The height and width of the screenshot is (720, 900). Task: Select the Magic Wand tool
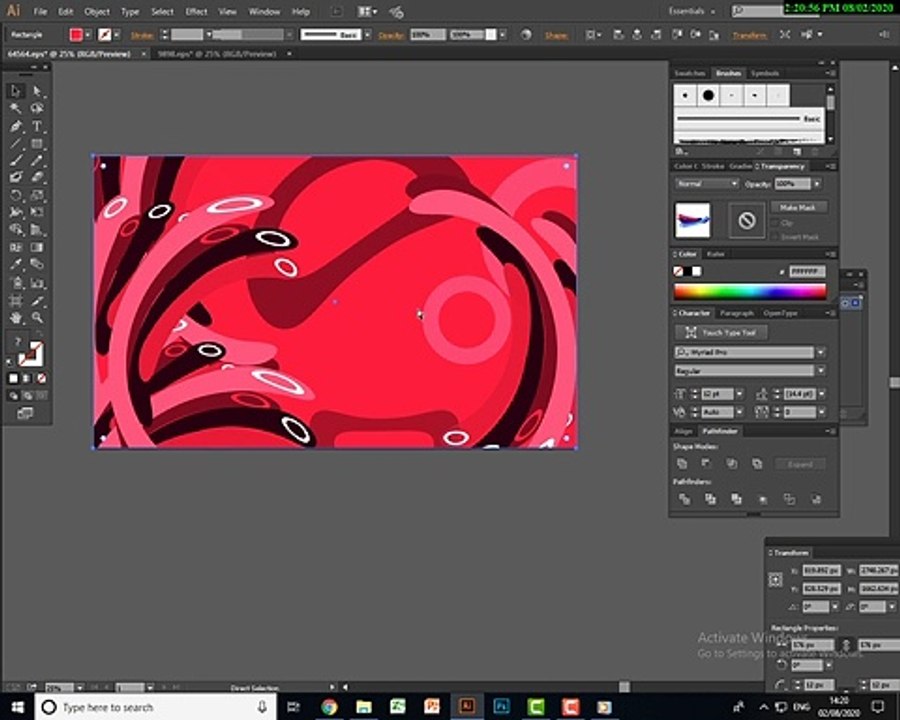coord(15,109)
